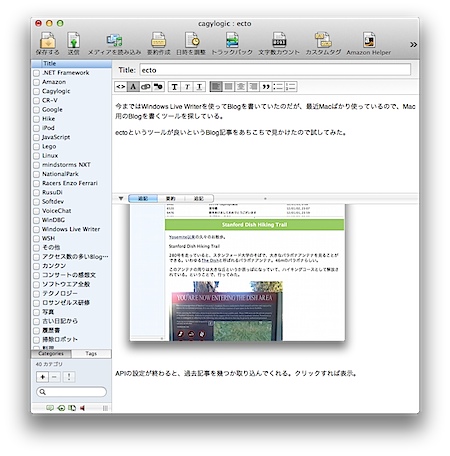
Task: Click the Hike category label
Action: click(x=48, y=119)
